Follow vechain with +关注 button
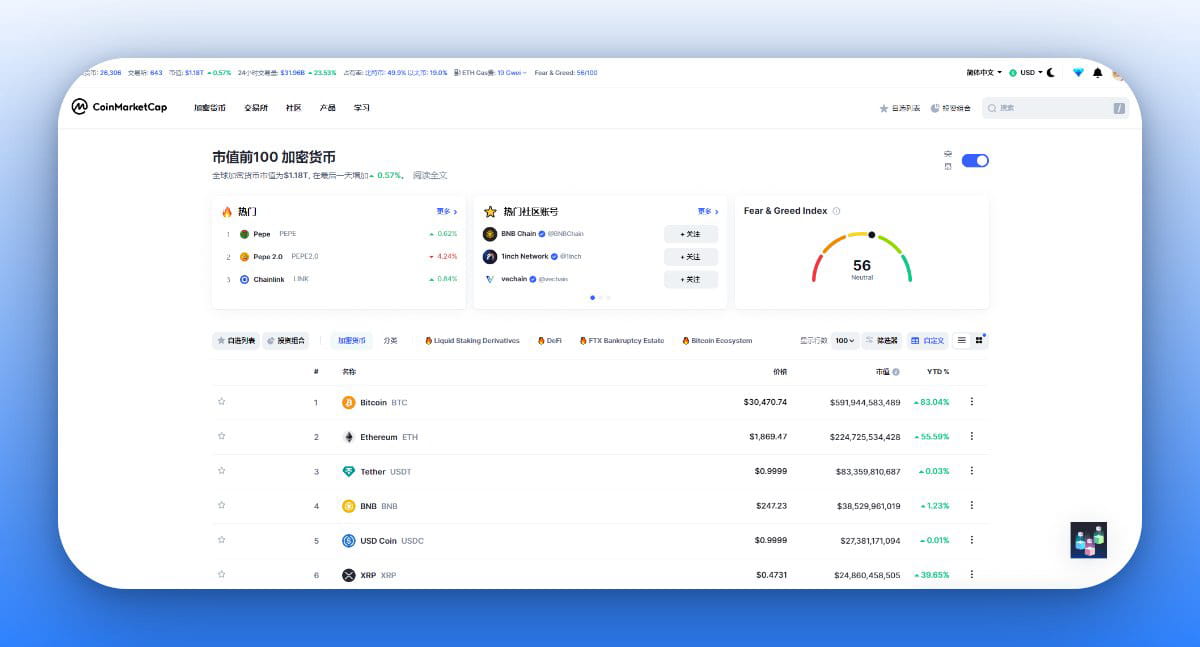This screenshot has height=647, width=1200. click(x=691, y=279)
